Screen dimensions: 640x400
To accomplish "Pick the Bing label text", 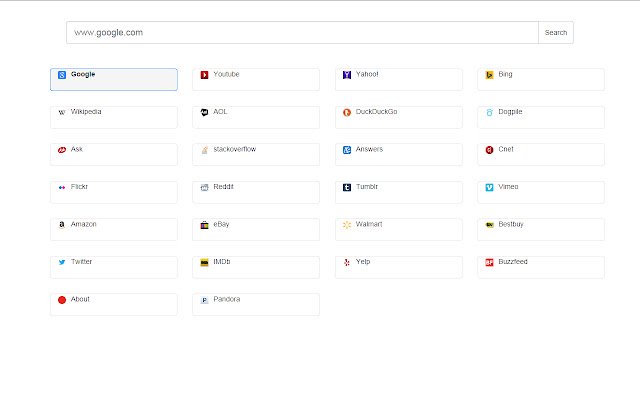I will coord(505,74).
